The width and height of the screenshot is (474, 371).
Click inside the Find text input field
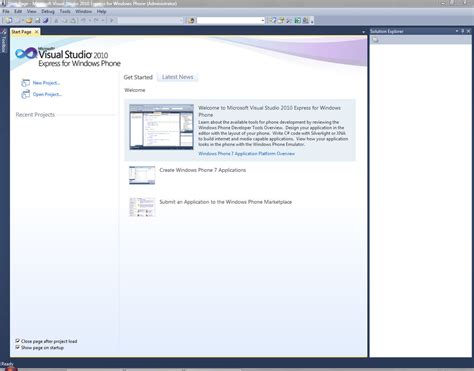229,21
